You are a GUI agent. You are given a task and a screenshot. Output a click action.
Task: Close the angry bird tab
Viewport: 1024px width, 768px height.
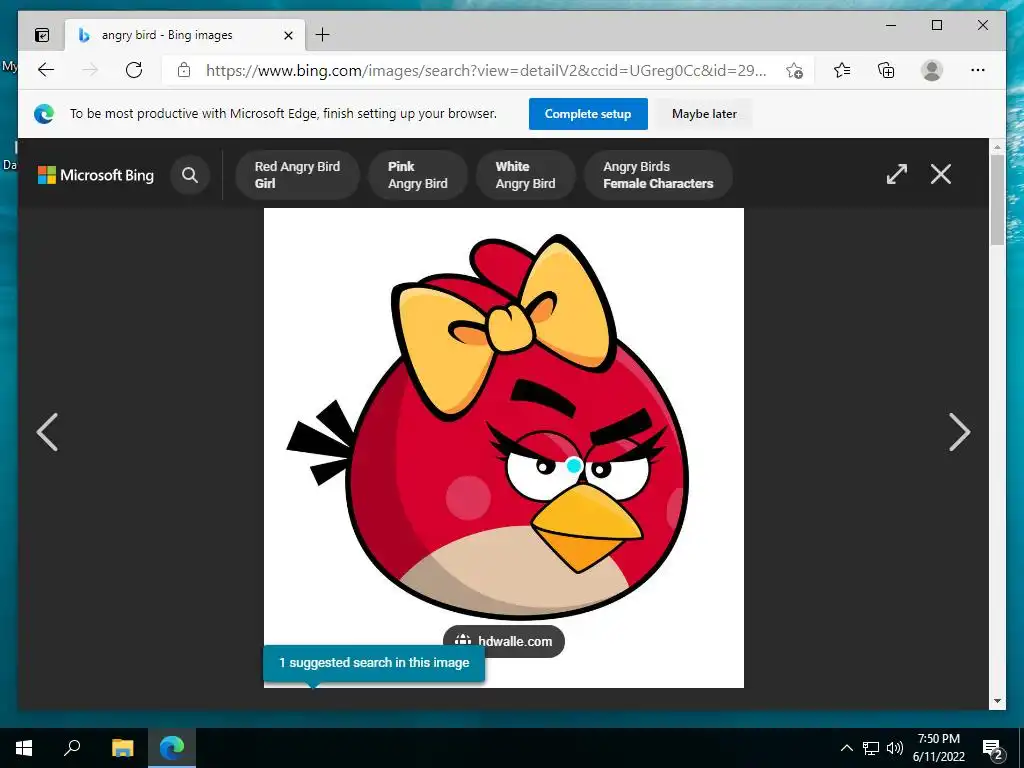288,35
